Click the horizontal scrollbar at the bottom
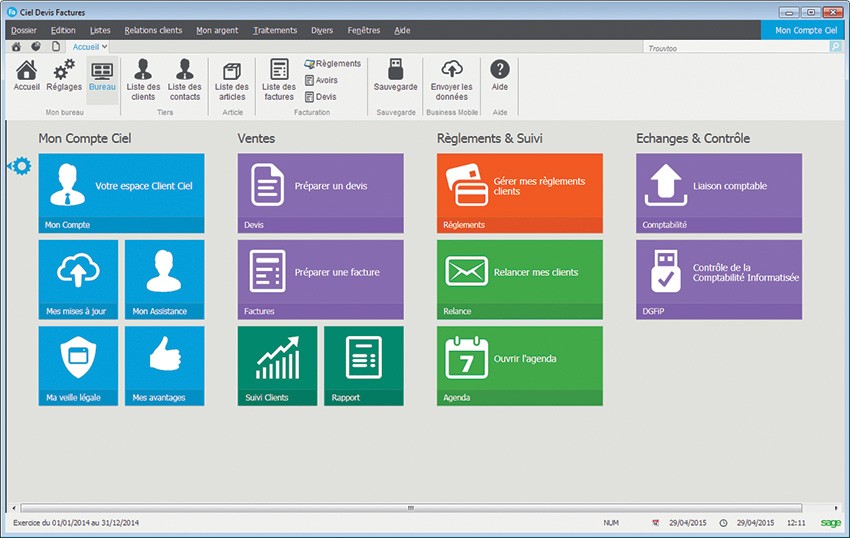 (x=410, y=508)
